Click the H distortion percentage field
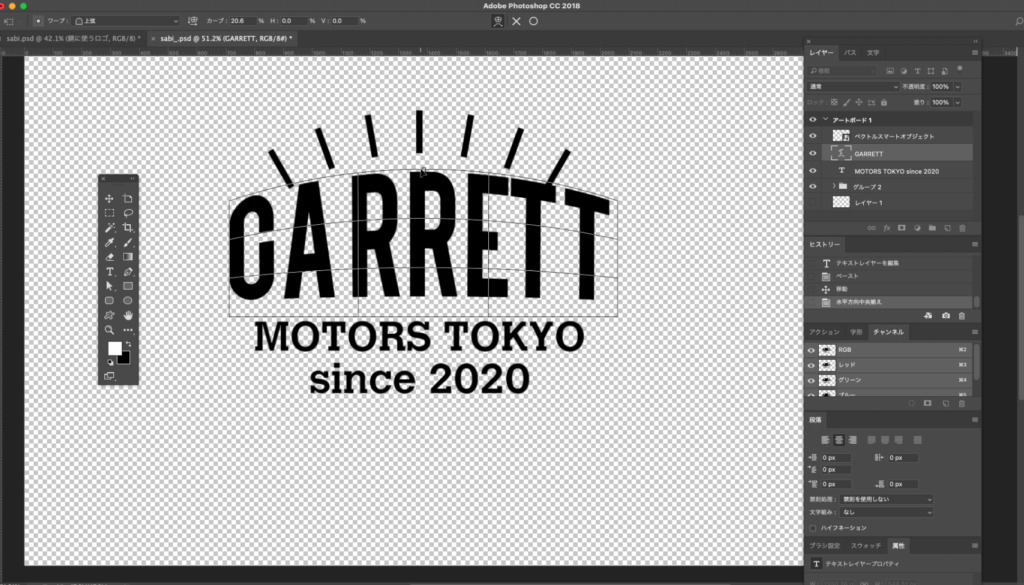Viewport: 1024px width, 585px height. pos(294,21)
